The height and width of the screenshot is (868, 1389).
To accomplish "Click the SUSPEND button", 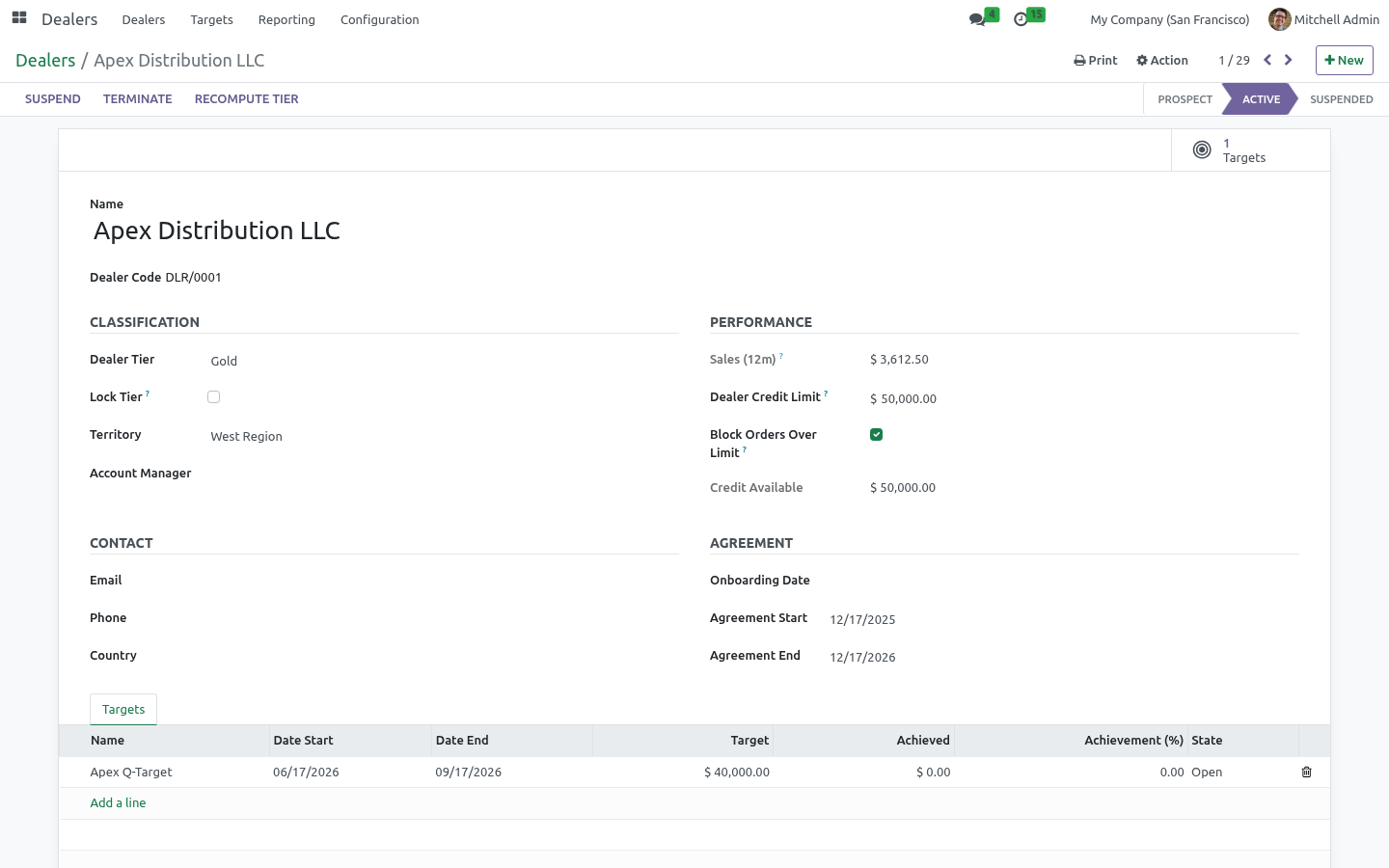I will tap(53, 98).
